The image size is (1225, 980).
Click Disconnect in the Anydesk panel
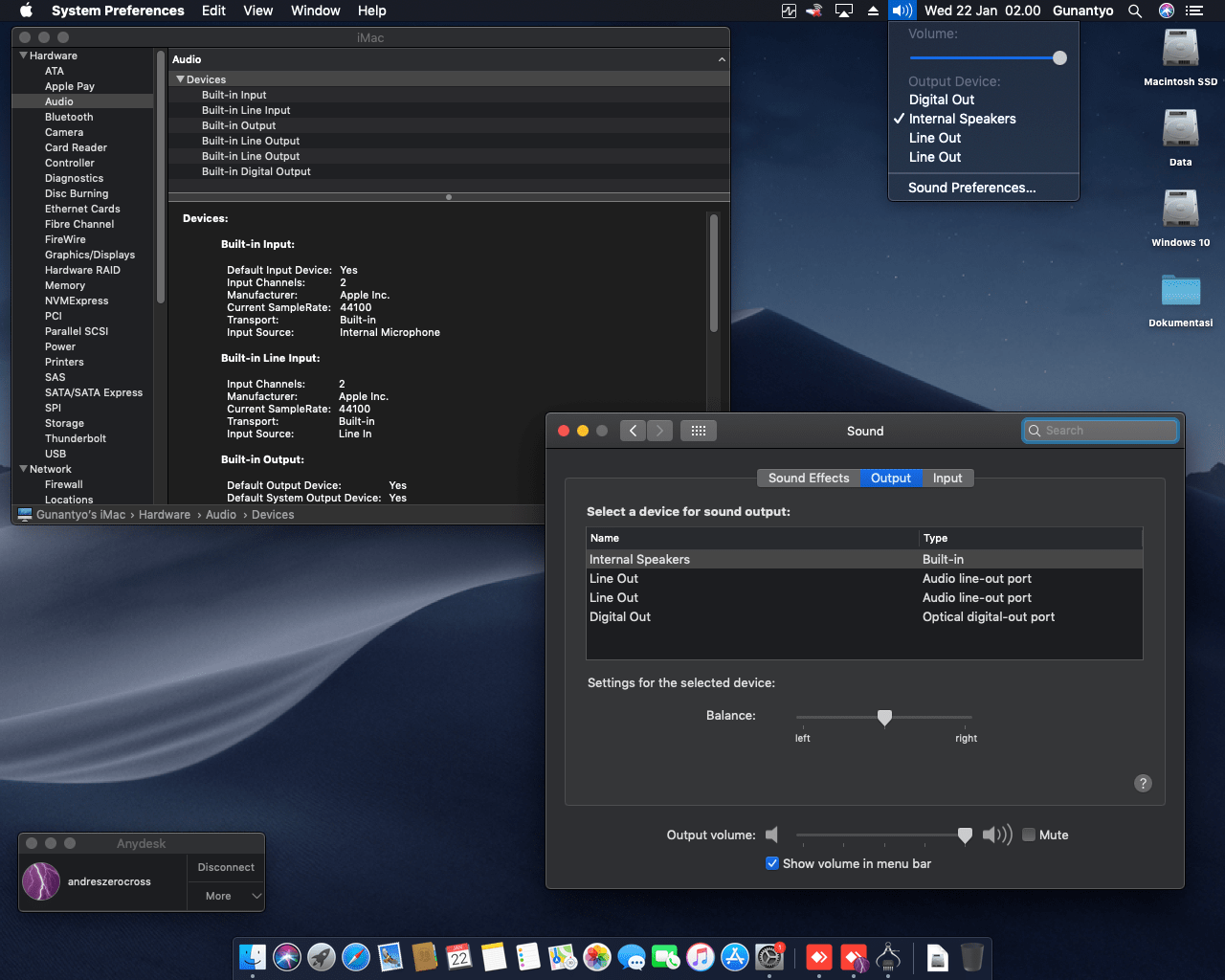(226, 867)
